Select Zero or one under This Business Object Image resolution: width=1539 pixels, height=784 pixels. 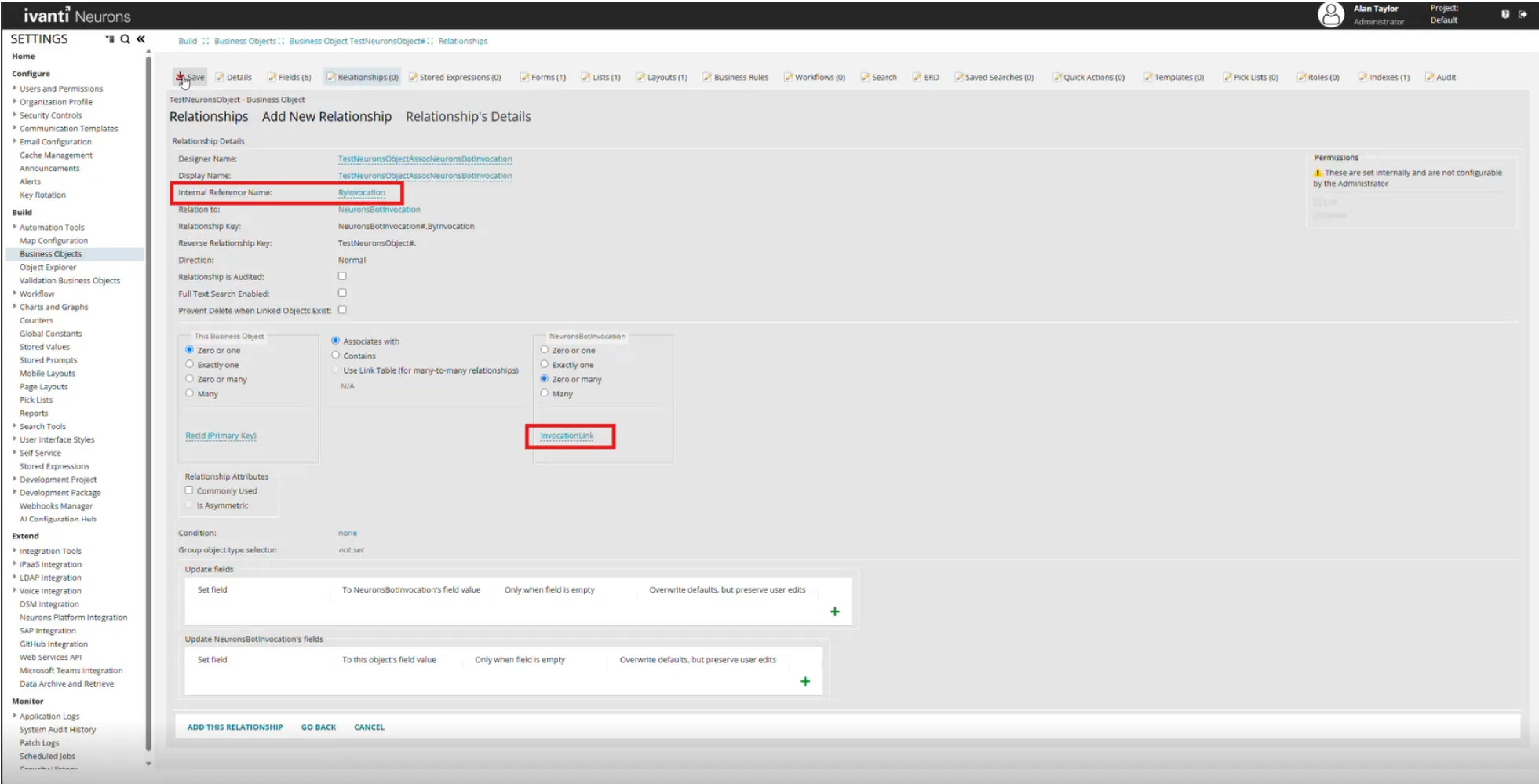pyautogui.click(x=189, y=350)
